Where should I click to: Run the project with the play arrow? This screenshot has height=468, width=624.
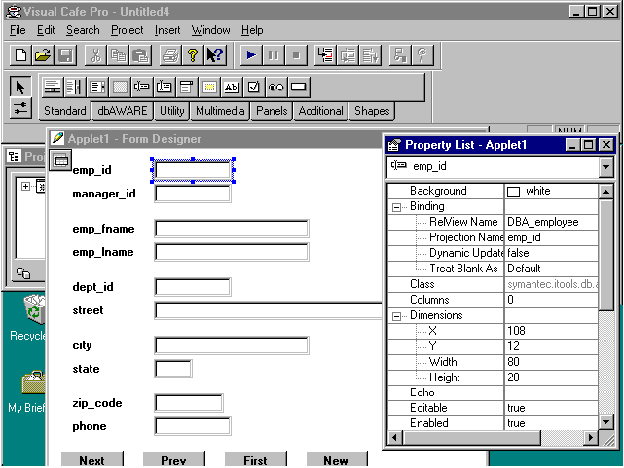click(x=251, y=55)
